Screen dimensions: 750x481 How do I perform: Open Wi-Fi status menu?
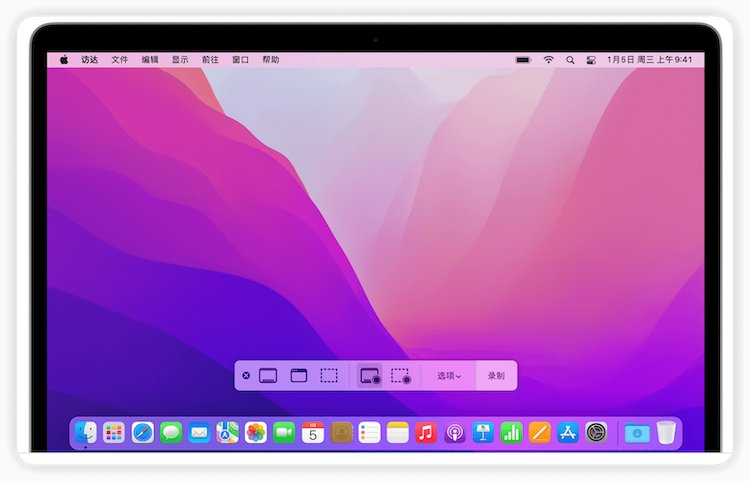pyautogui.click(x=548, y=60)
